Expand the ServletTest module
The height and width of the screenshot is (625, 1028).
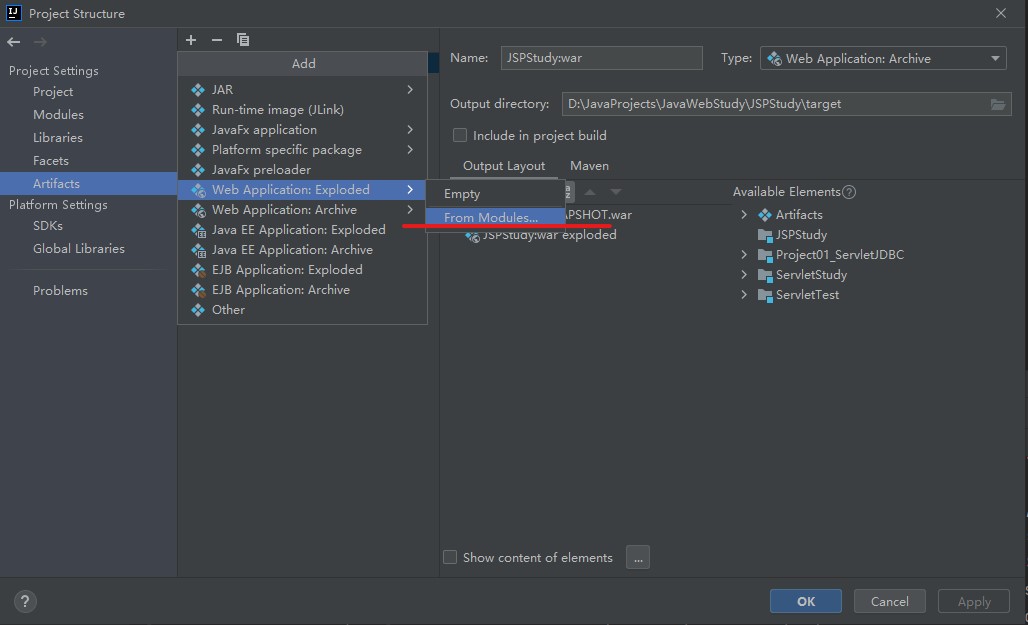click(744, 295)
